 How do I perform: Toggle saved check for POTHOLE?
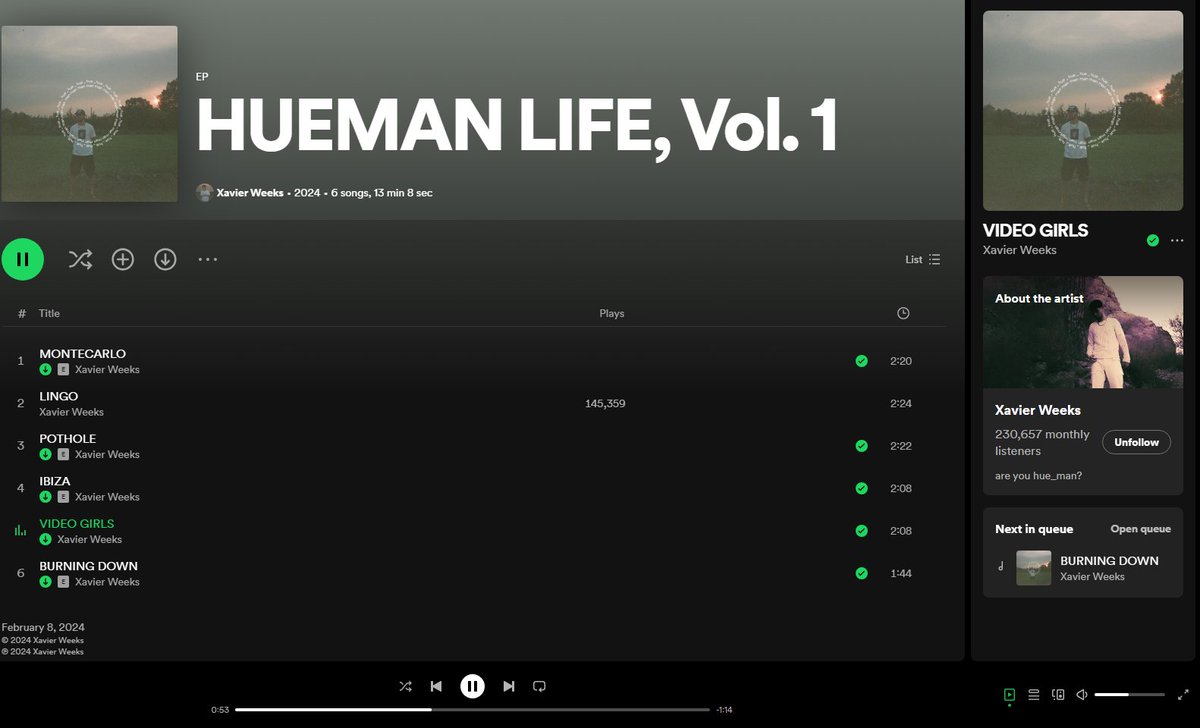[x=861, y=446]
